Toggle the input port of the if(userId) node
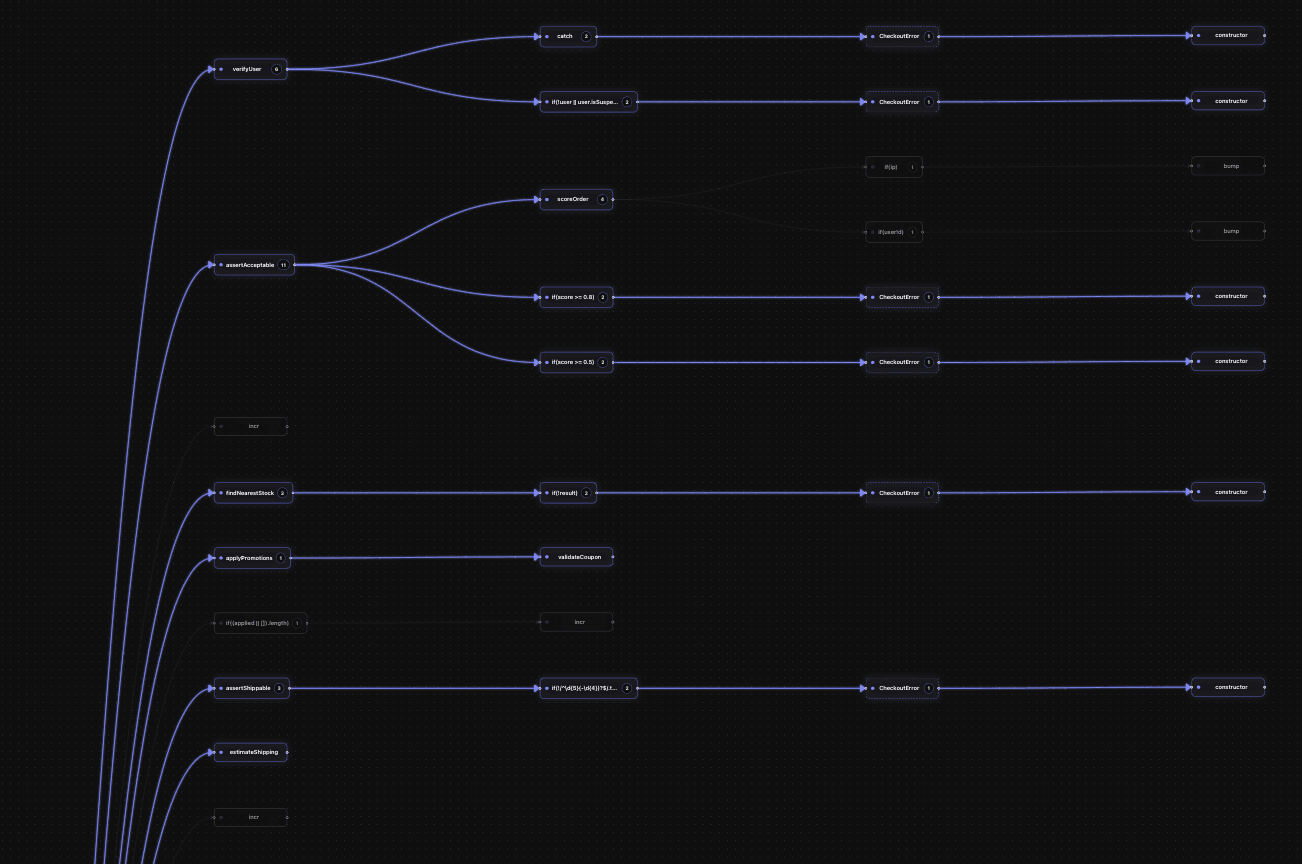 [x=867, y=232]
